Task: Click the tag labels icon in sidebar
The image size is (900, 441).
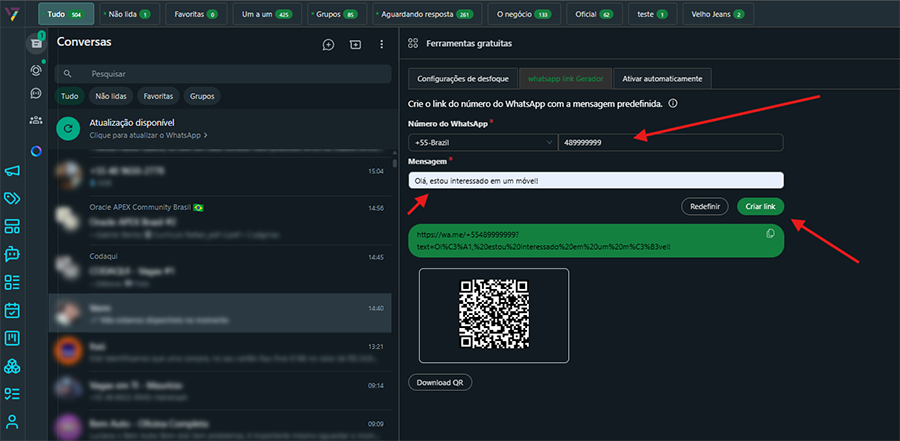Action: (x=12, y=199)
